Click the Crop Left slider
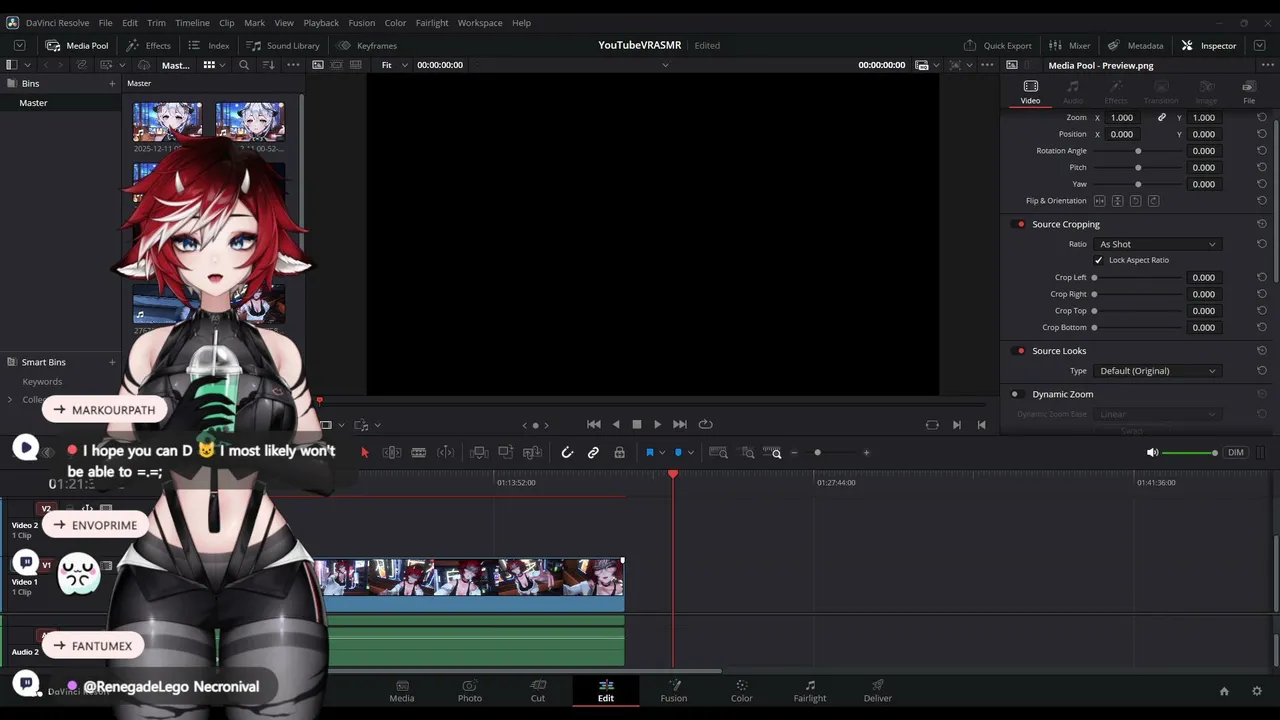 point(1138,278)
